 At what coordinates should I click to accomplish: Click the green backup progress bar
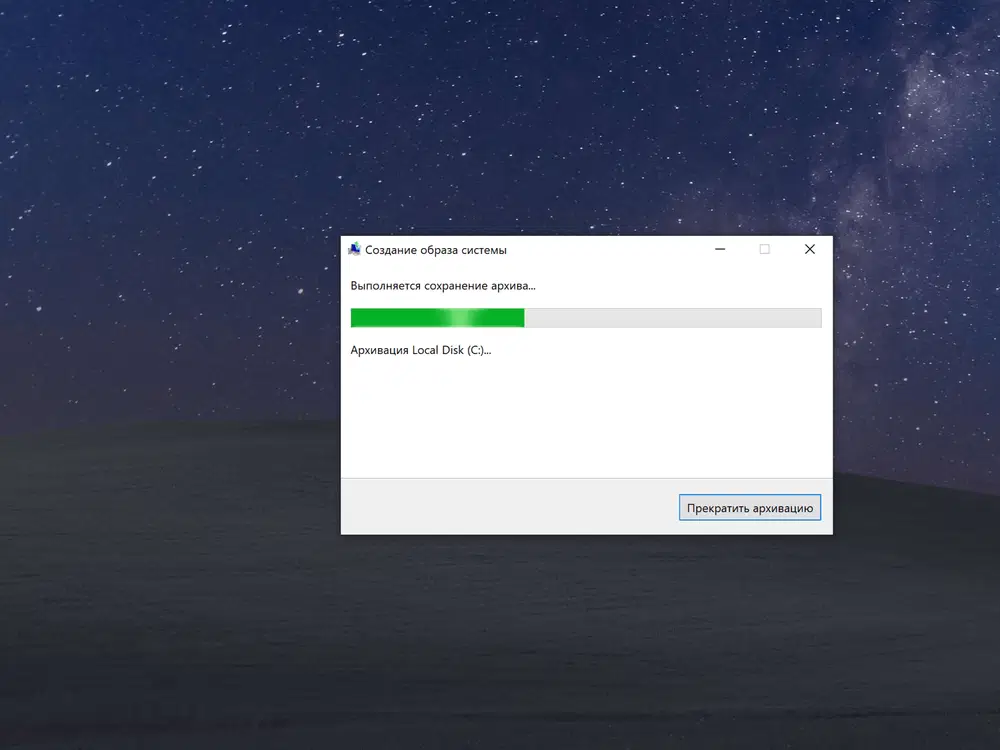[585, 318]
